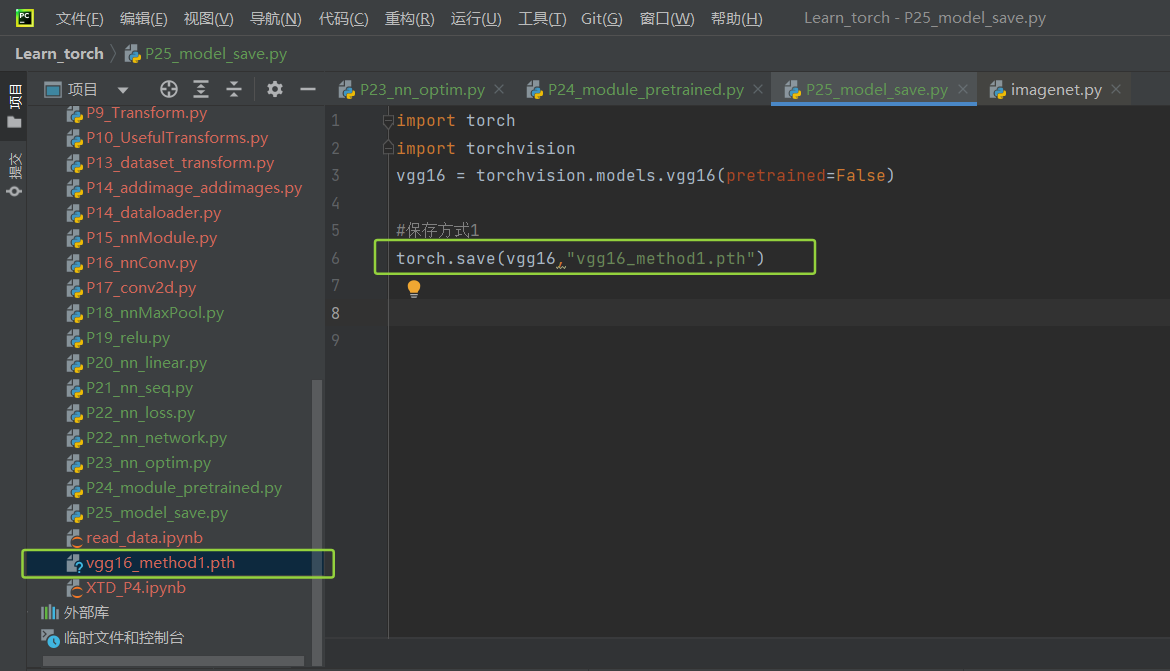1170x671 pixels.
Task: Open the 项目 view dropdown
Action: (122, 90)
